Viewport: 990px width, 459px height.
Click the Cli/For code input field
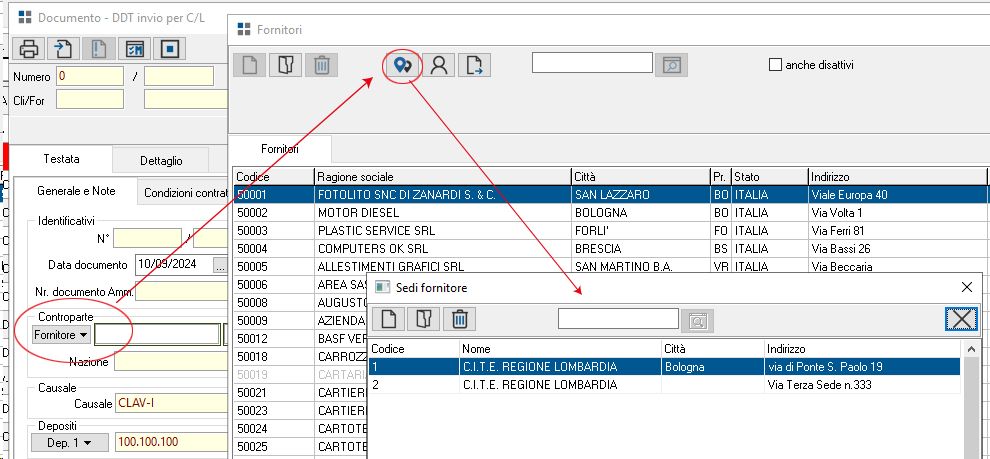tap(90, 100)
